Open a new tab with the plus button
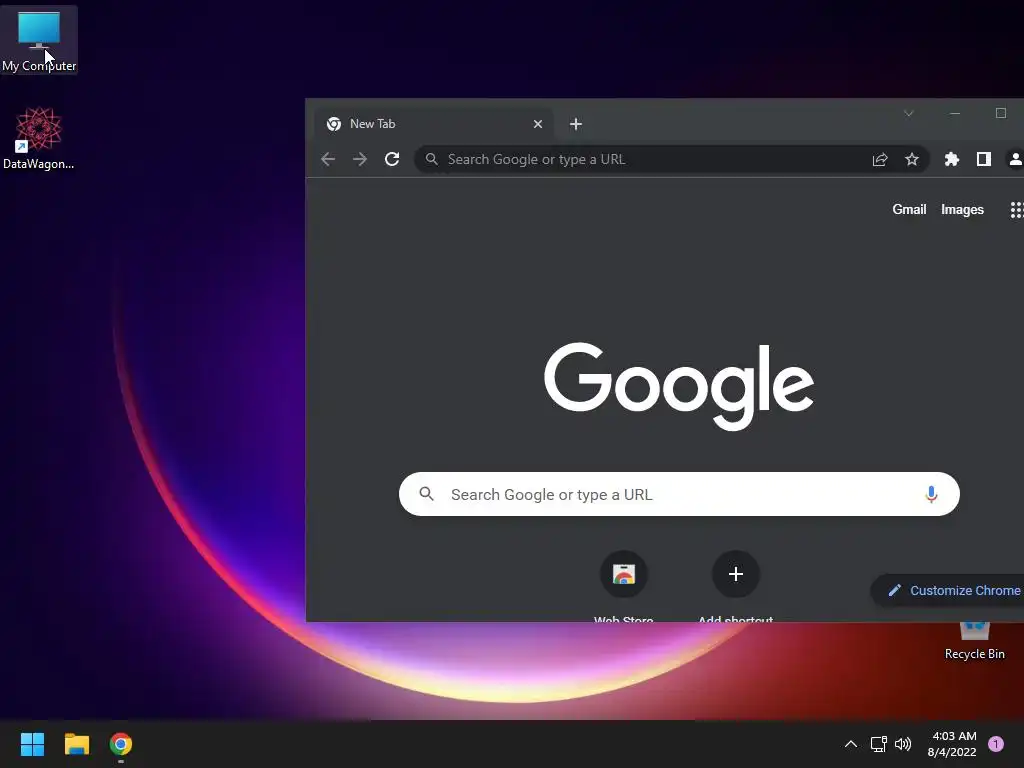 [575, 124]
